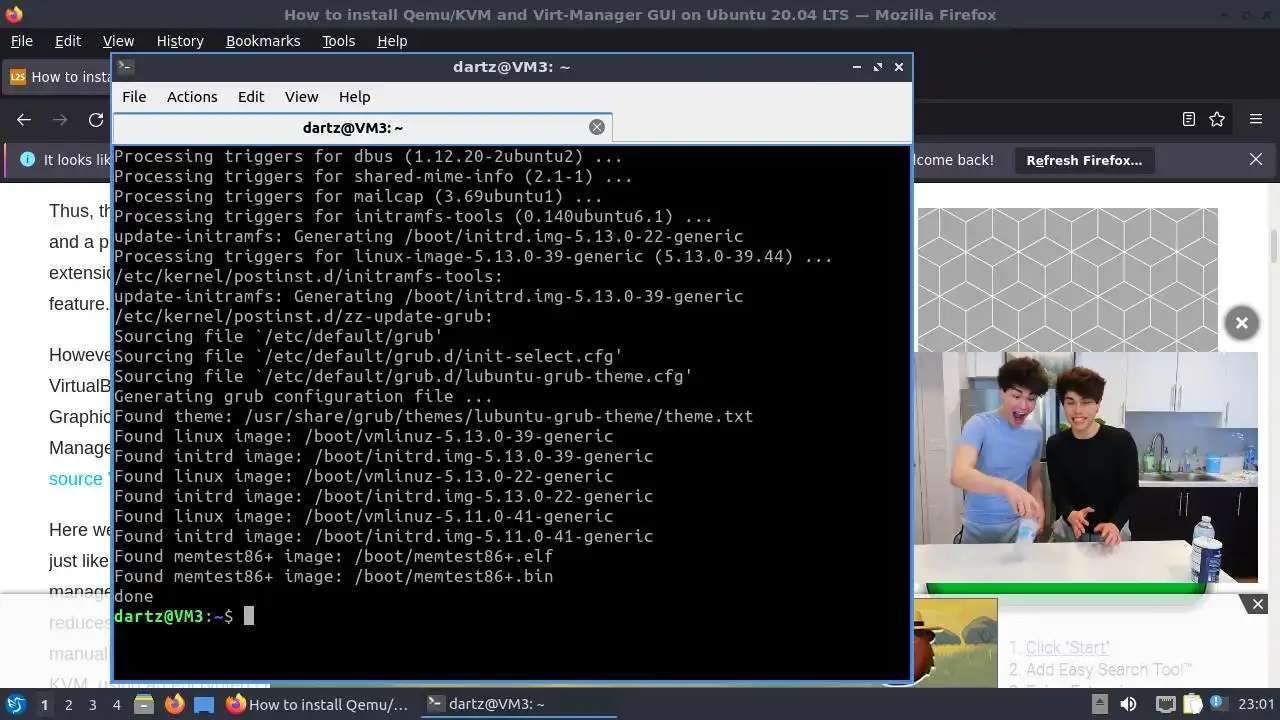Open Firefox History menu
Viewport: 1280px width, 720px height.
180,41
